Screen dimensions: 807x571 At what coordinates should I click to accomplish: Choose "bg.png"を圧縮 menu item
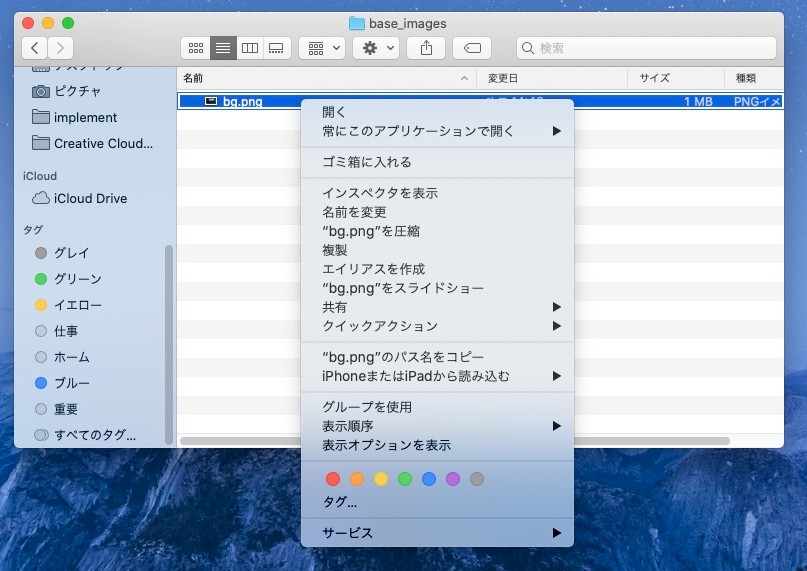click(437, 231)
